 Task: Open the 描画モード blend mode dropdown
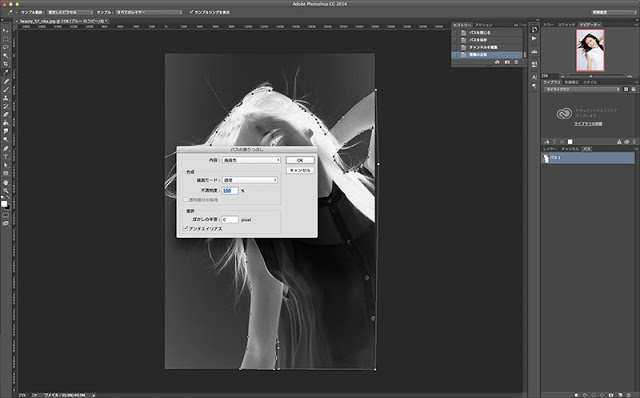[250, 180]
